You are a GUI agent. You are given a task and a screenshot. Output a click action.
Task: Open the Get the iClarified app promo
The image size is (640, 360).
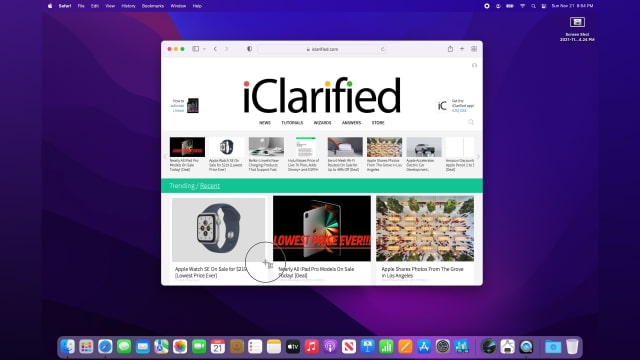click(x=455, y=106)
